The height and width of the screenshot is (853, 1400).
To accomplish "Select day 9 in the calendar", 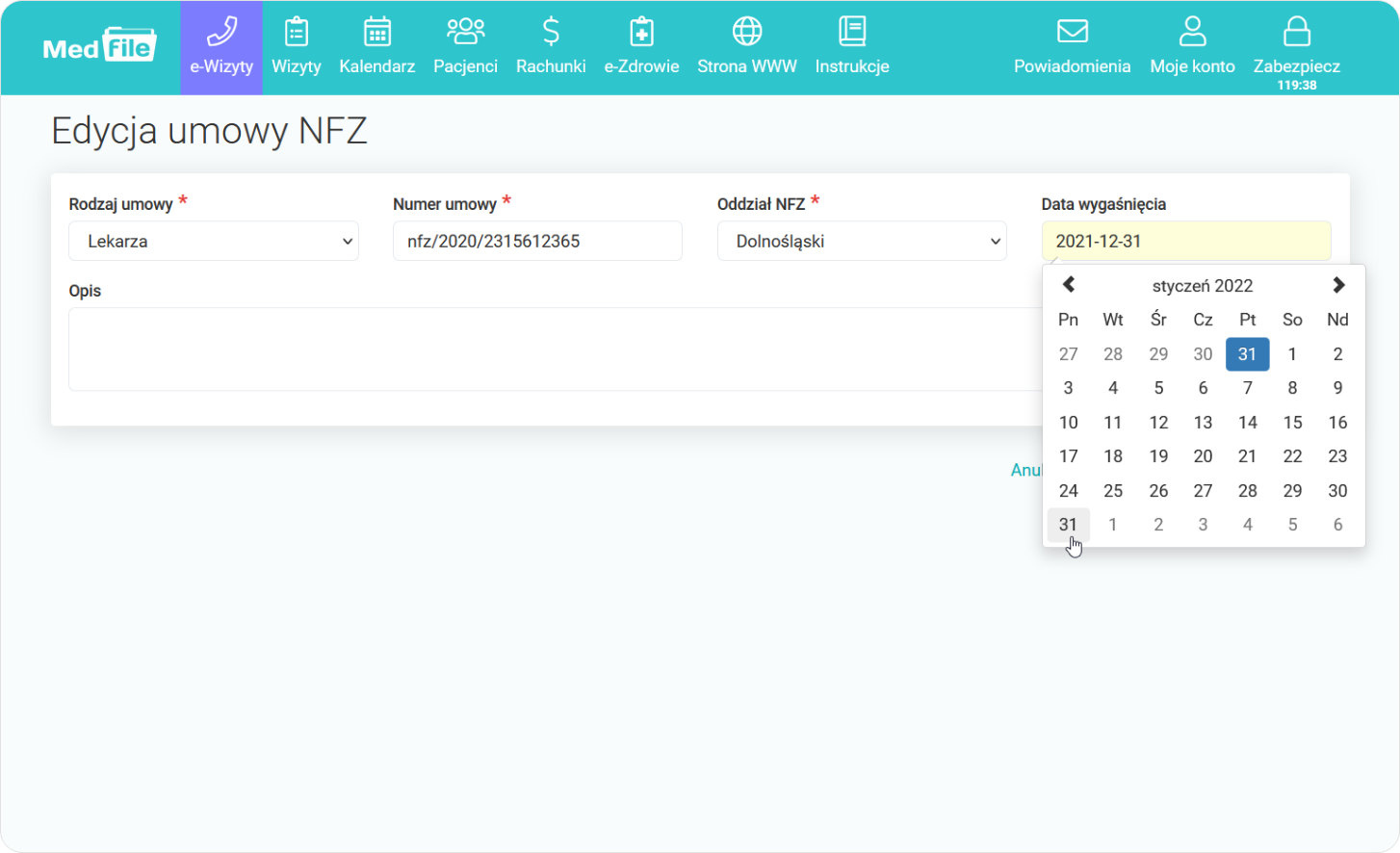I will point(1337,388).
